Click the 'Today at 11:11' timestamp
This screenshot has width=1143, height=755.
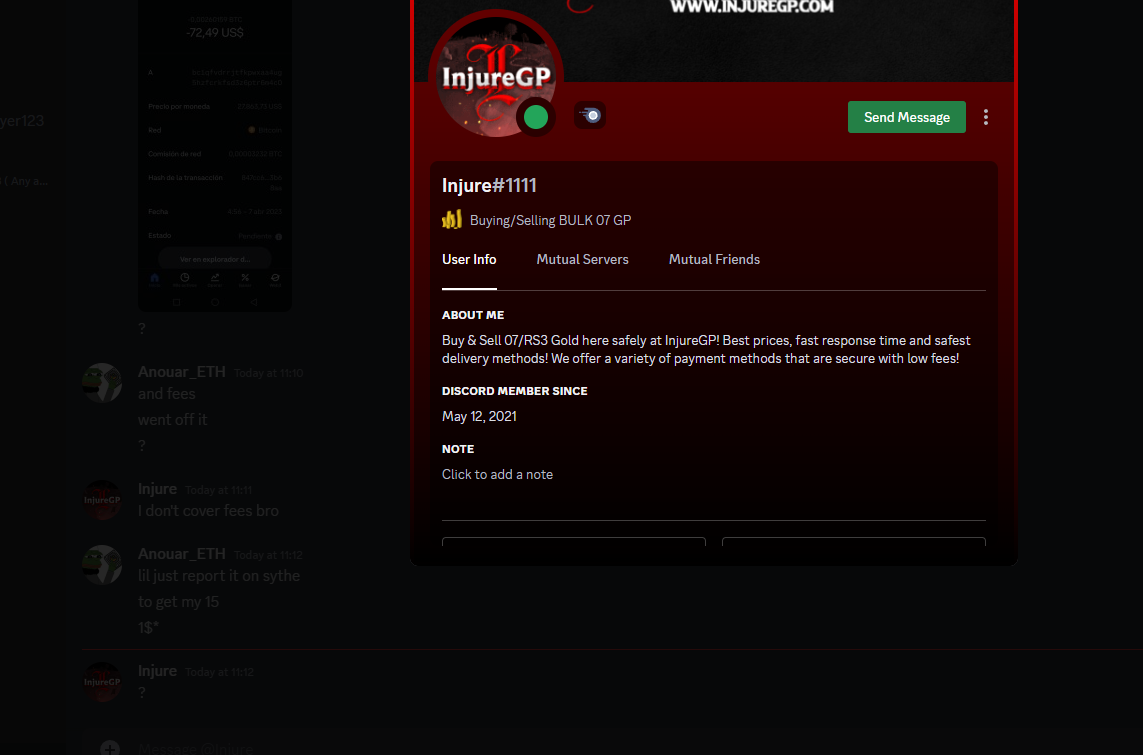click(219, 490)
